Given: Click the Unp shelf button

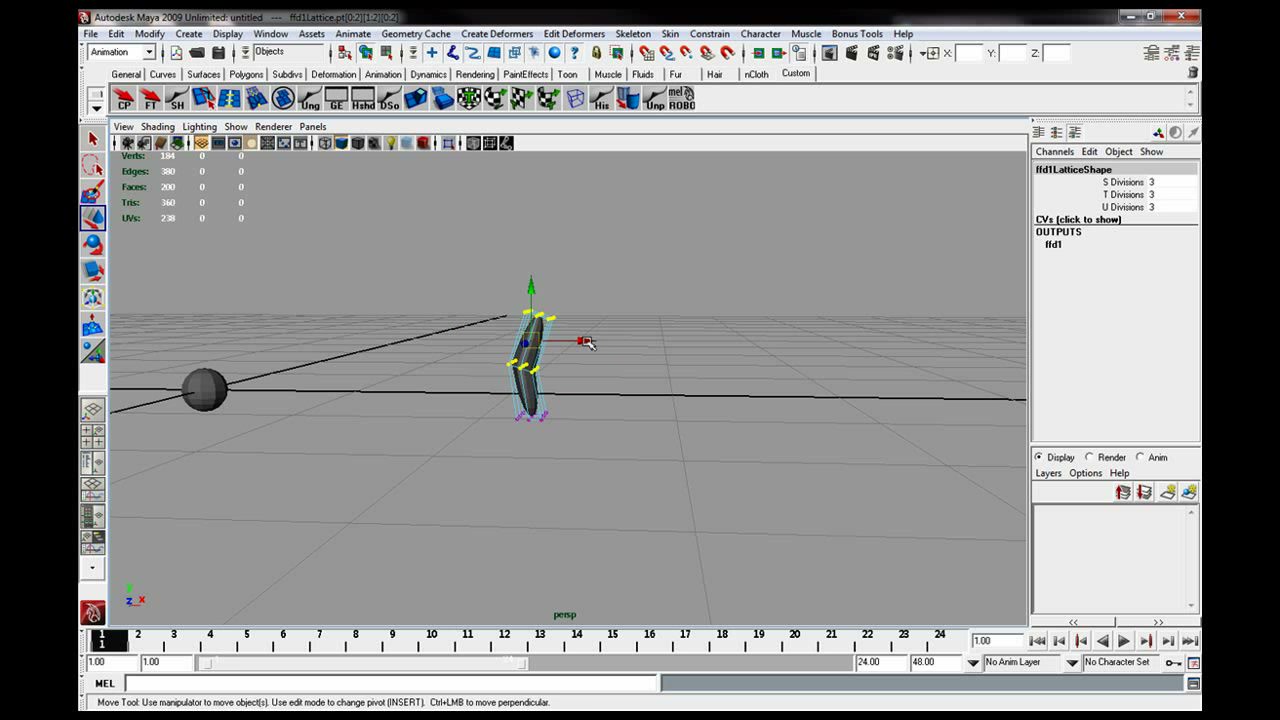Looking at the screenshot, I should (x=654, y=98).
